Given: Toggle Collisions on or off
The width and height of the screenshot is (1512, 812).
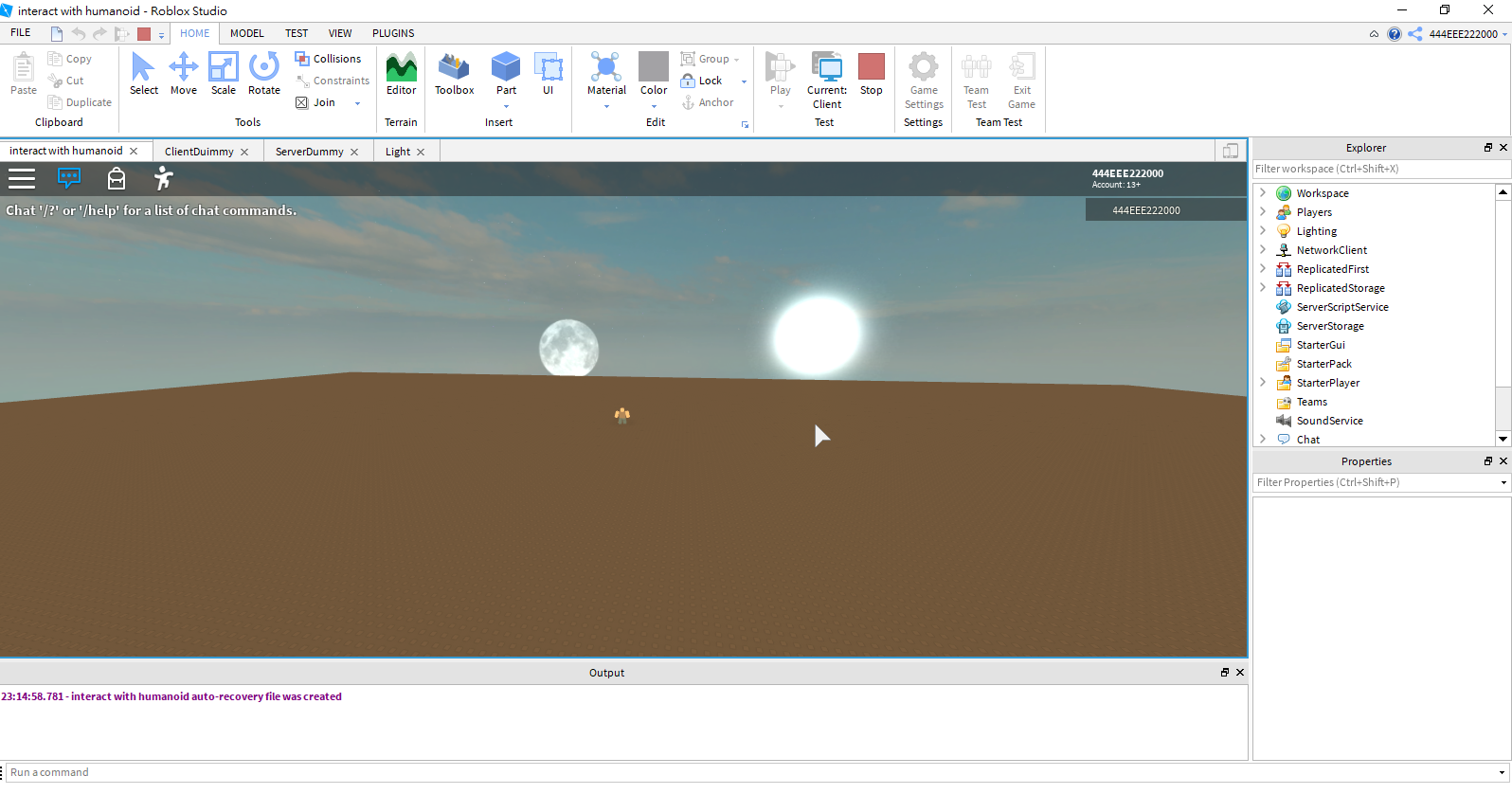Looking at the screenshot, I should pyautogui.click(x=328, y=59).
